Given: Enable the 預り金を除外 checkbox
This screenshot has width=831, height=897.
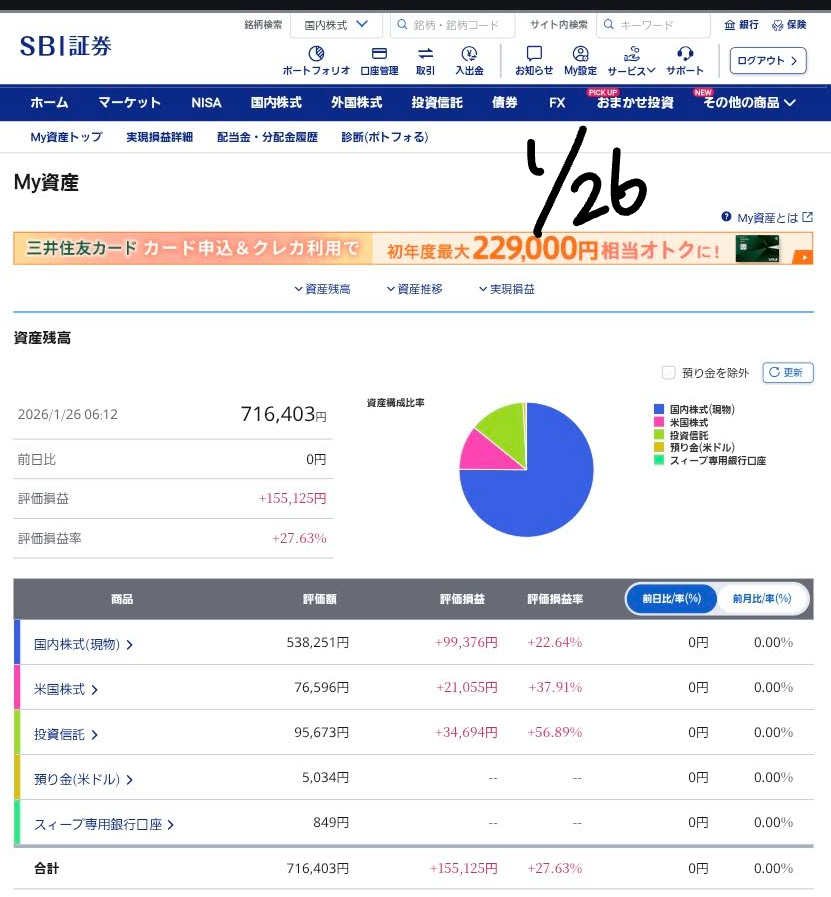Looking at the screenshot, I should (x=669, y=373).
